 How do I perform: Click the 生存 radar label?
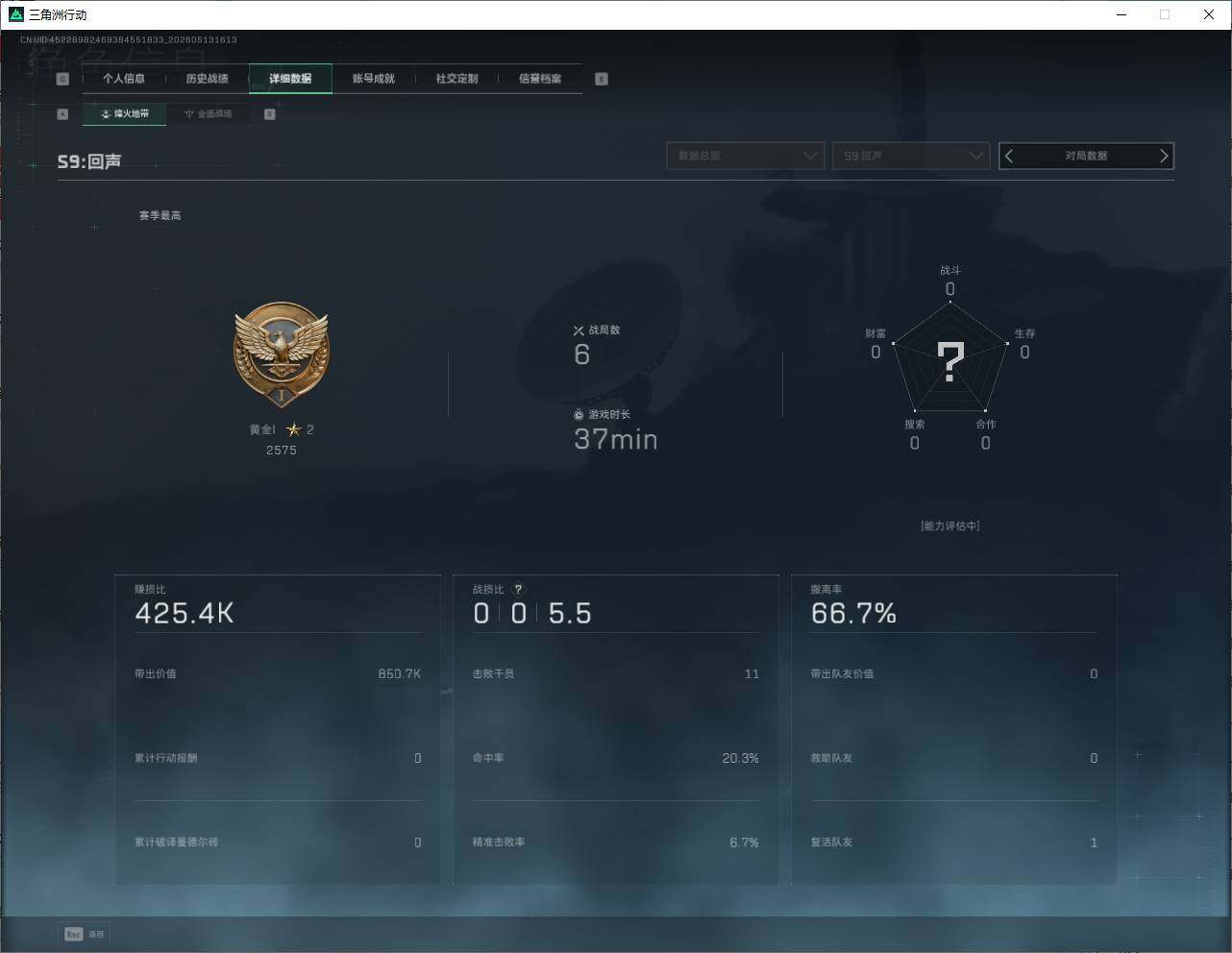click(x=1025, y=333)
